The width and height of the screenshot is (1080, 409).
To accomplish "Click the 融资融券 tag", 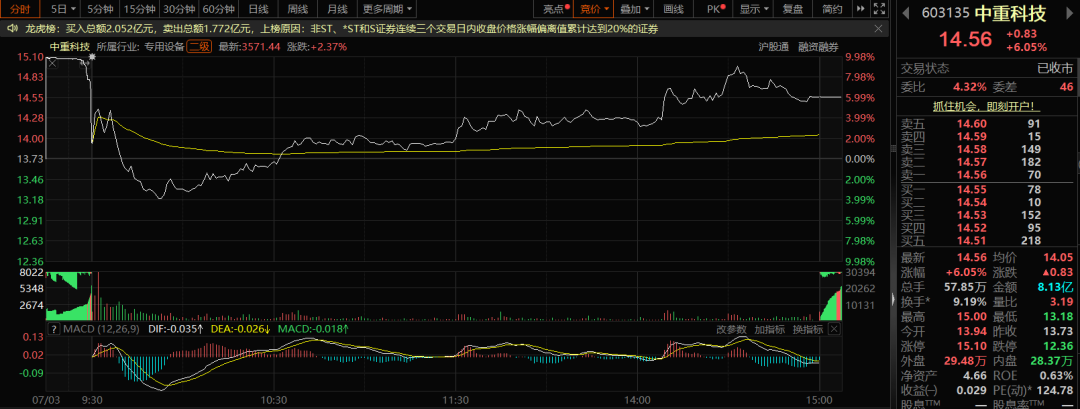I will pos(819,47).
